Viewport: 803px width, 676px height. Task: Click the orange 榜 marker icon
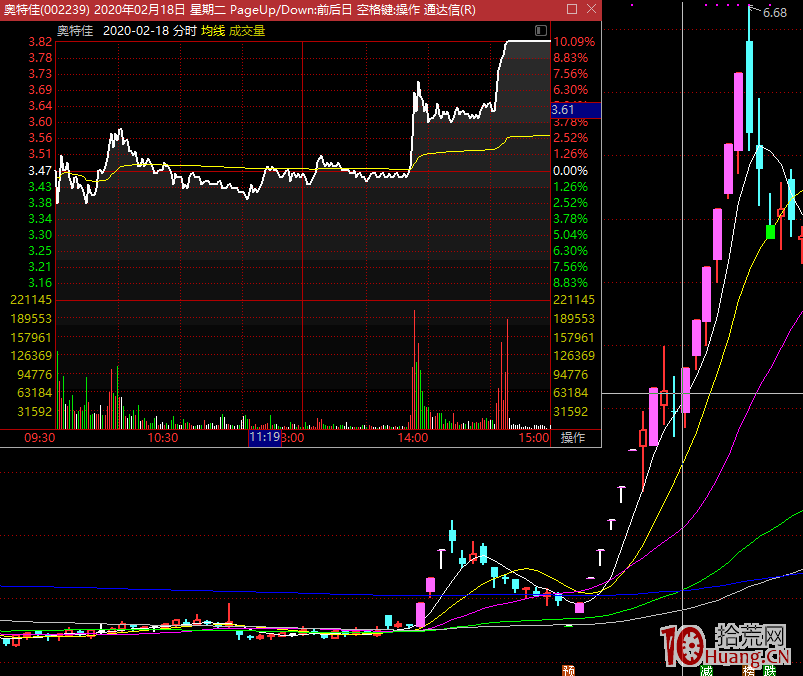(748, 670)
